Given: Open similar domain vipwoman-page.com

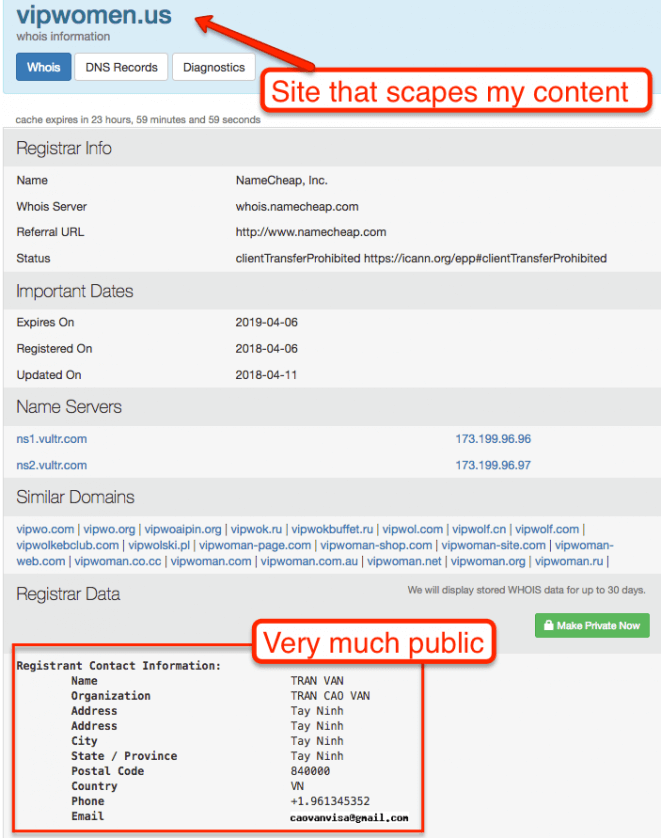Looking at the screenshot, I should (255, 545).
